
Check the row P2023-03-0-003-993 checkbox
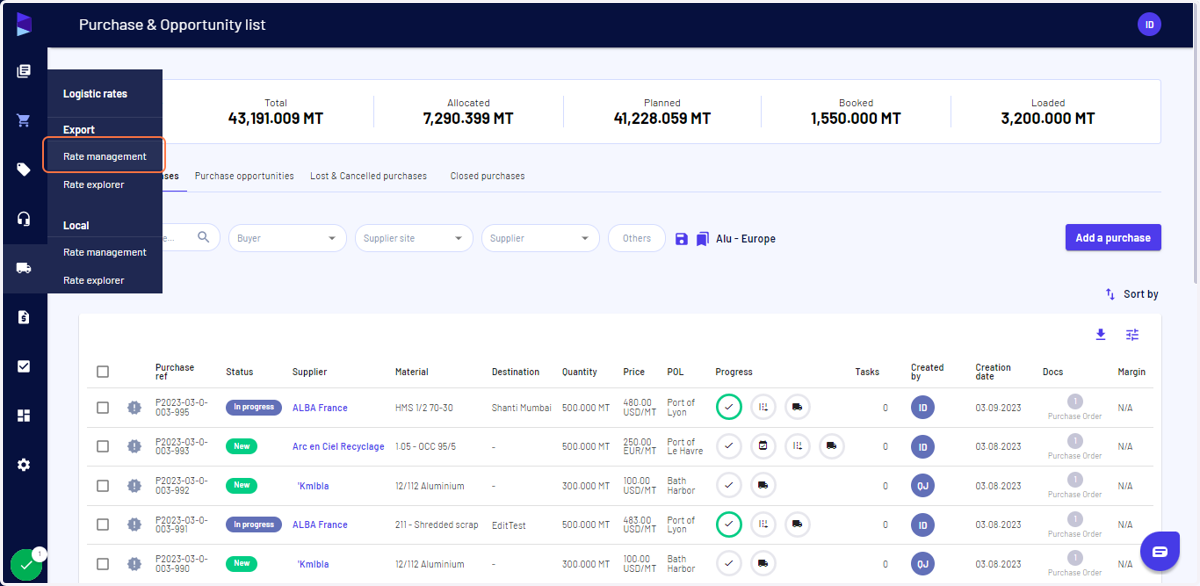coord(103,446)
